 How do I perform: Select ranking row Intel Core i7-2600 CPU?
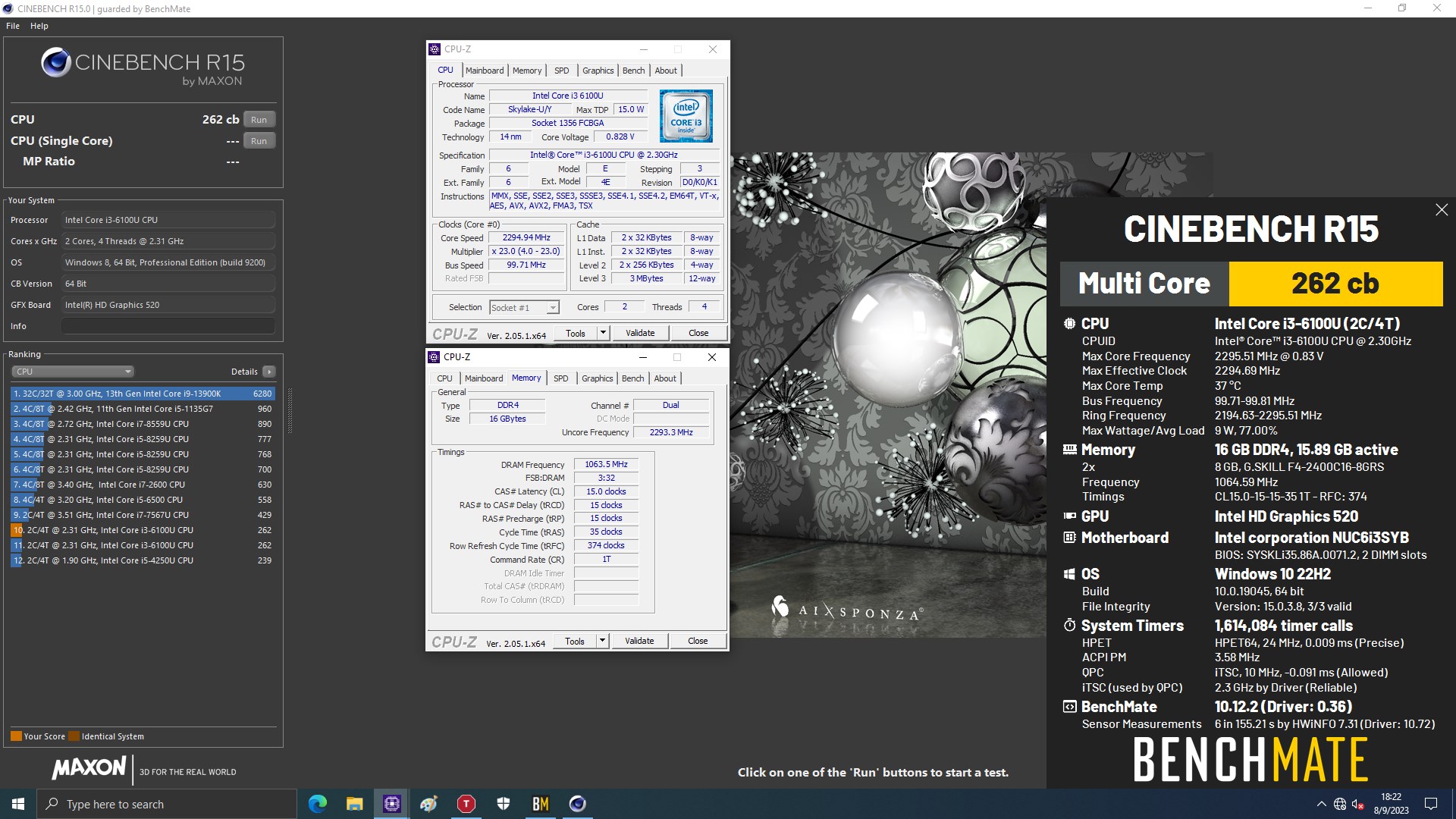pyautogui.click(x=143, y=485)
